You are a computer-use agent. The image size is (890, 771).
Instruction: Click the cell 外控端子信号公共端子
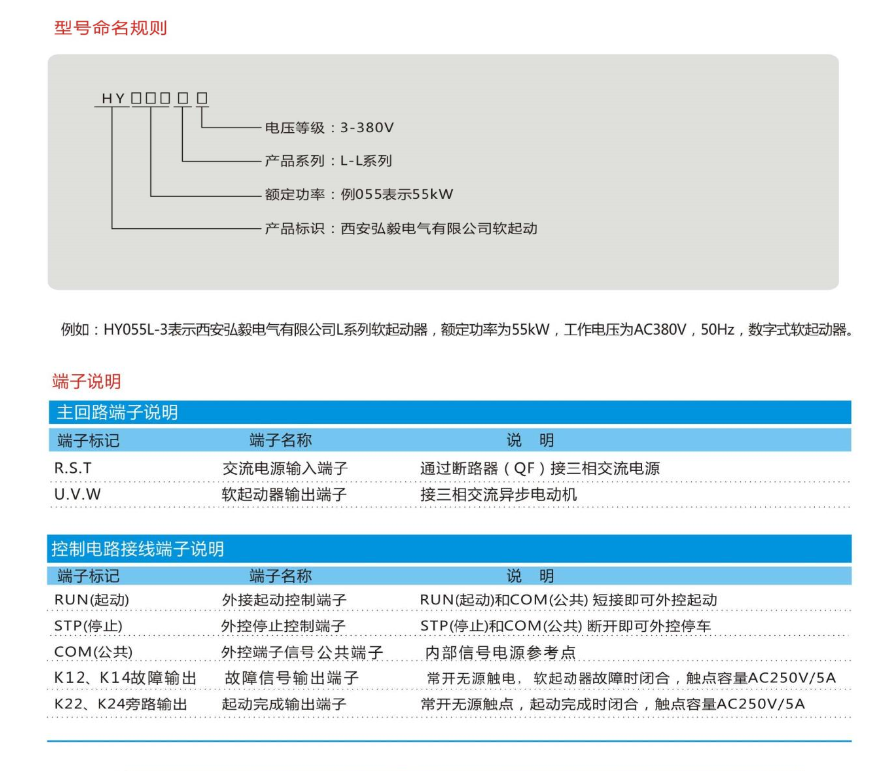[x=302, y=652]
